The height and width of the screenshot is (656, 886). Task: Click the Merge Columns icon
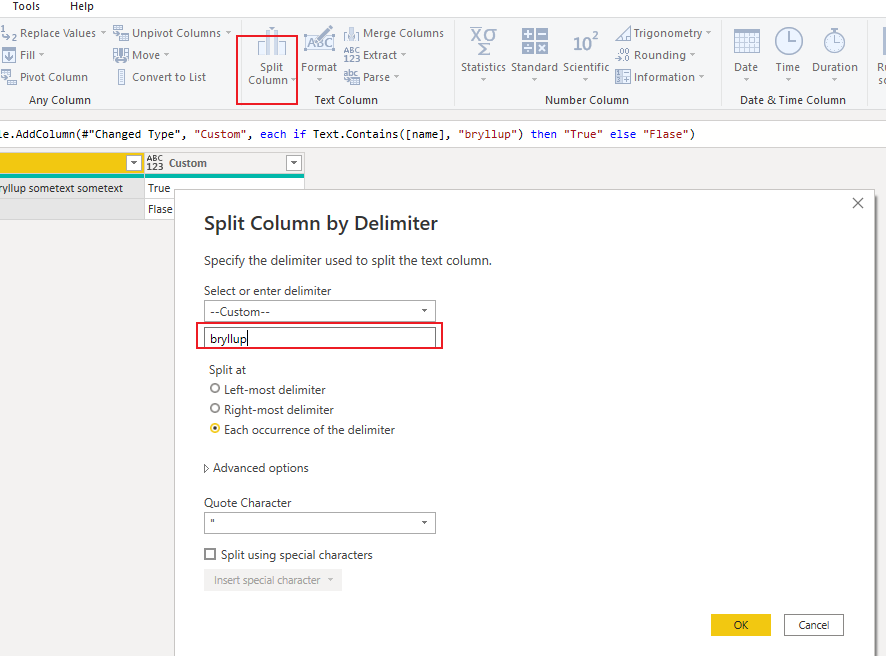click(x=351, y=33)
